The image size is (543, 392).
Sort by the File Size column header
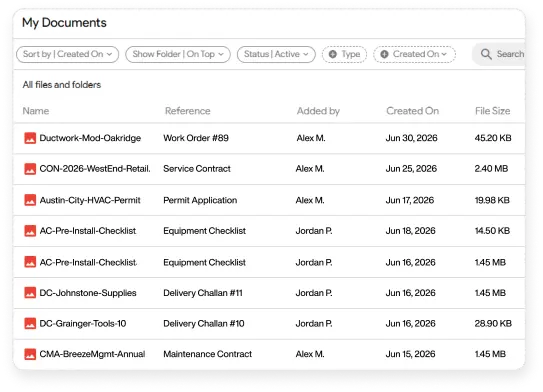pyautogui.click(x=492, y=111)
